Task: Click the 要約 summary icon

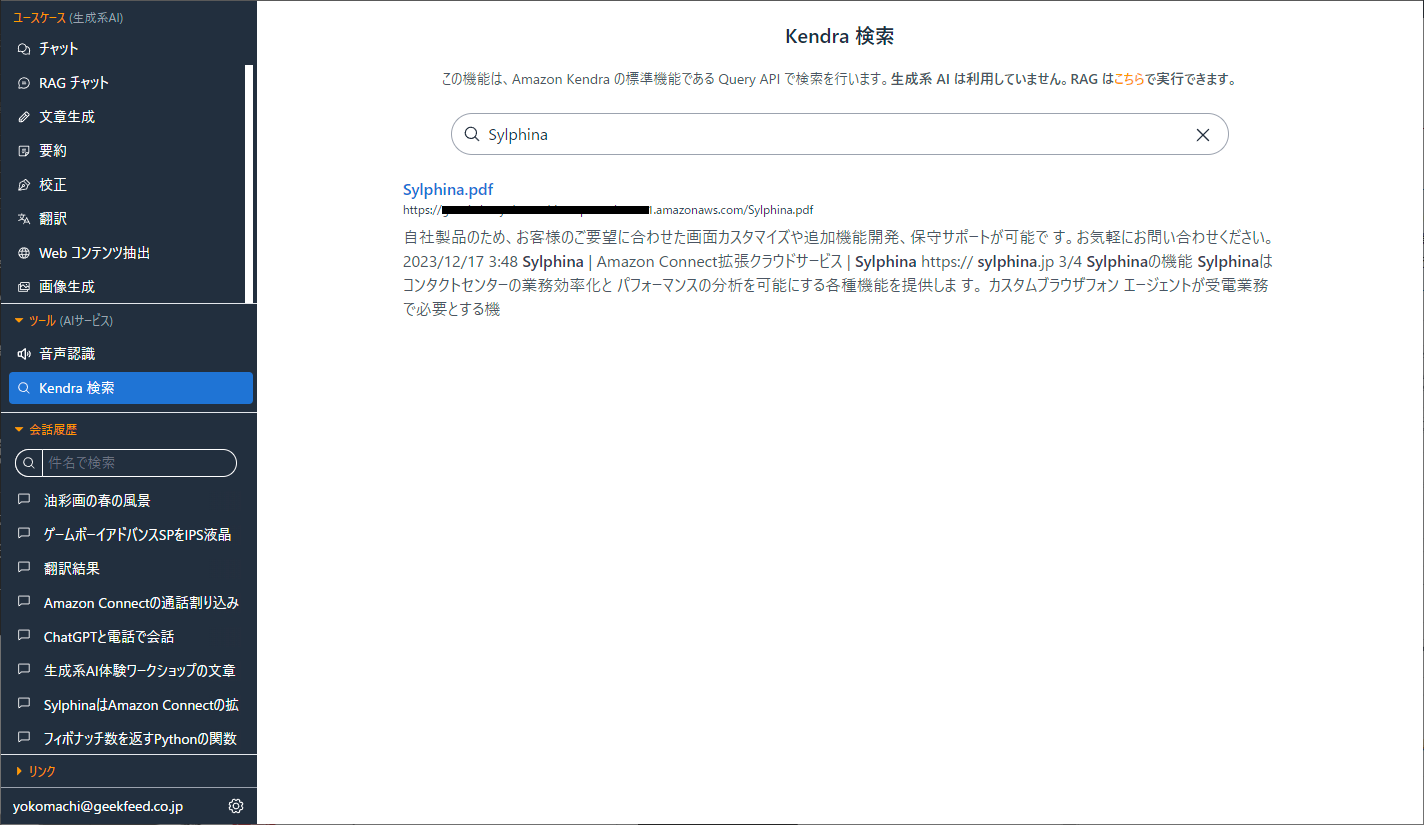Action: tap(25, 151)
